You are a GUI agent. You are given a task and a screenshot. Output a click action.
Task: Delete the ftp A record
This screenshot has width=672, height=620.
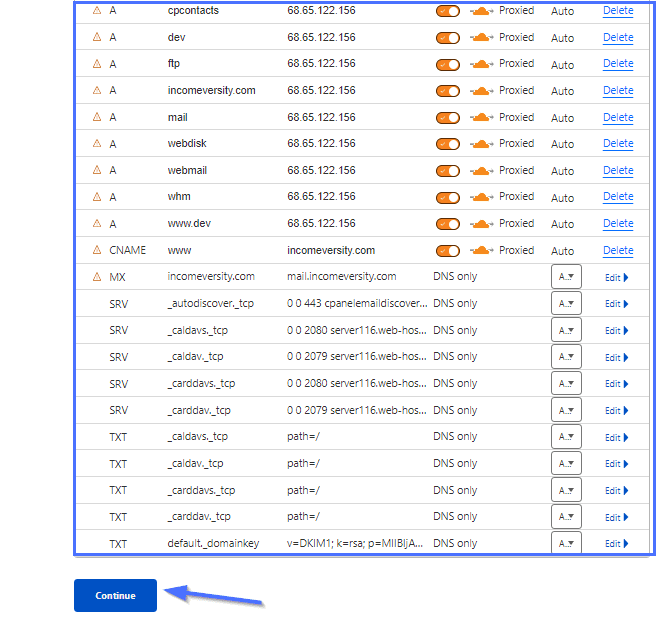[618, 64]
